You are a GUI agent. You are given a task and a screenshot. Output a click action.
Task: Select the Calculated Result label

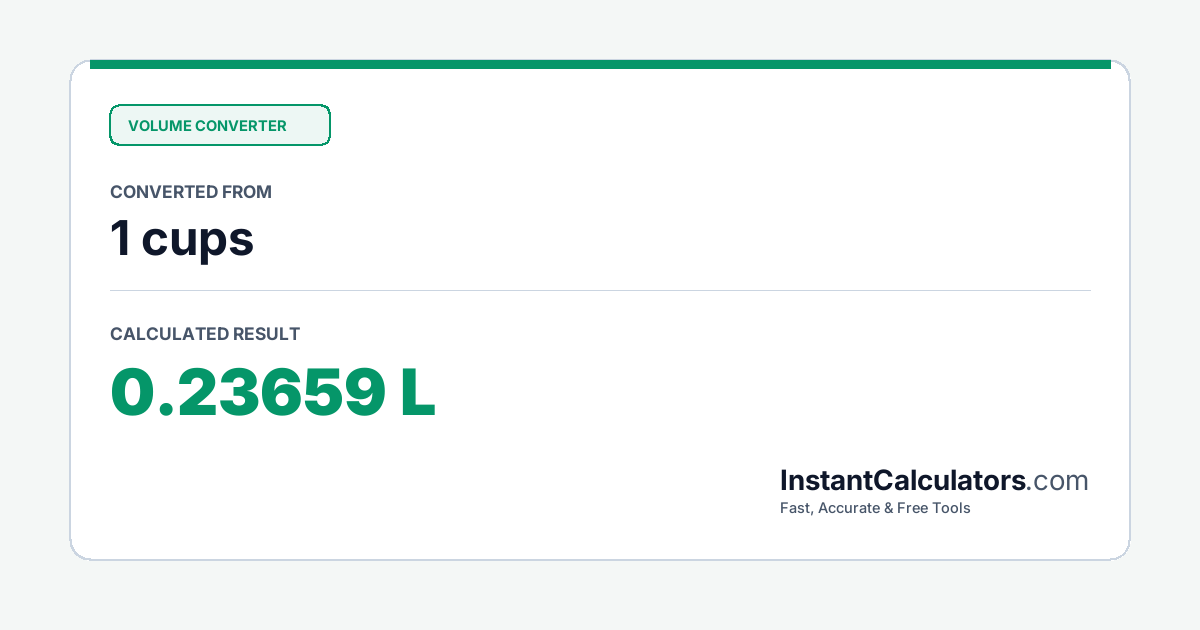click(205, 334)
